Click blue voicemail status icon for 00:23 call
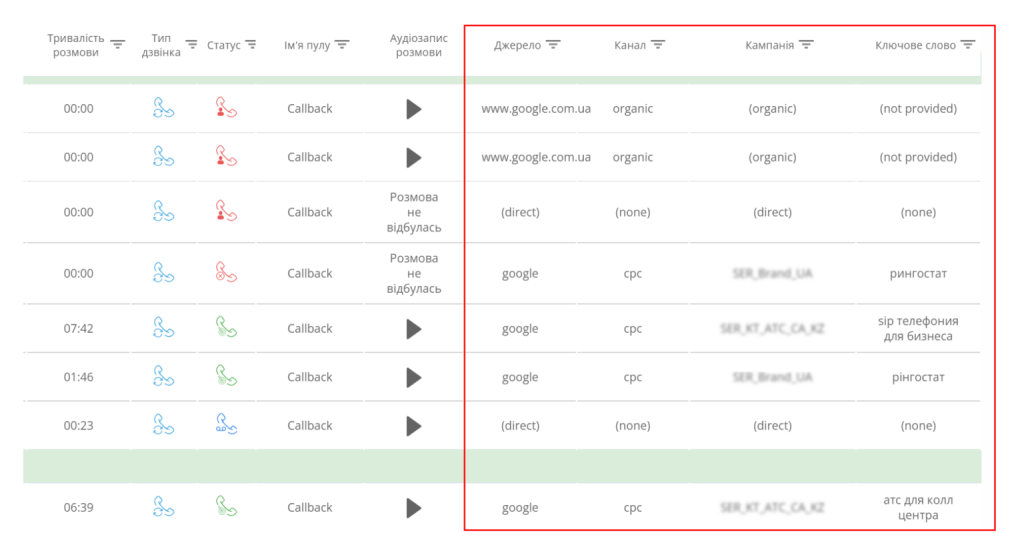Viewport: 1024px width, 545px height. click(x=226, y=424)
